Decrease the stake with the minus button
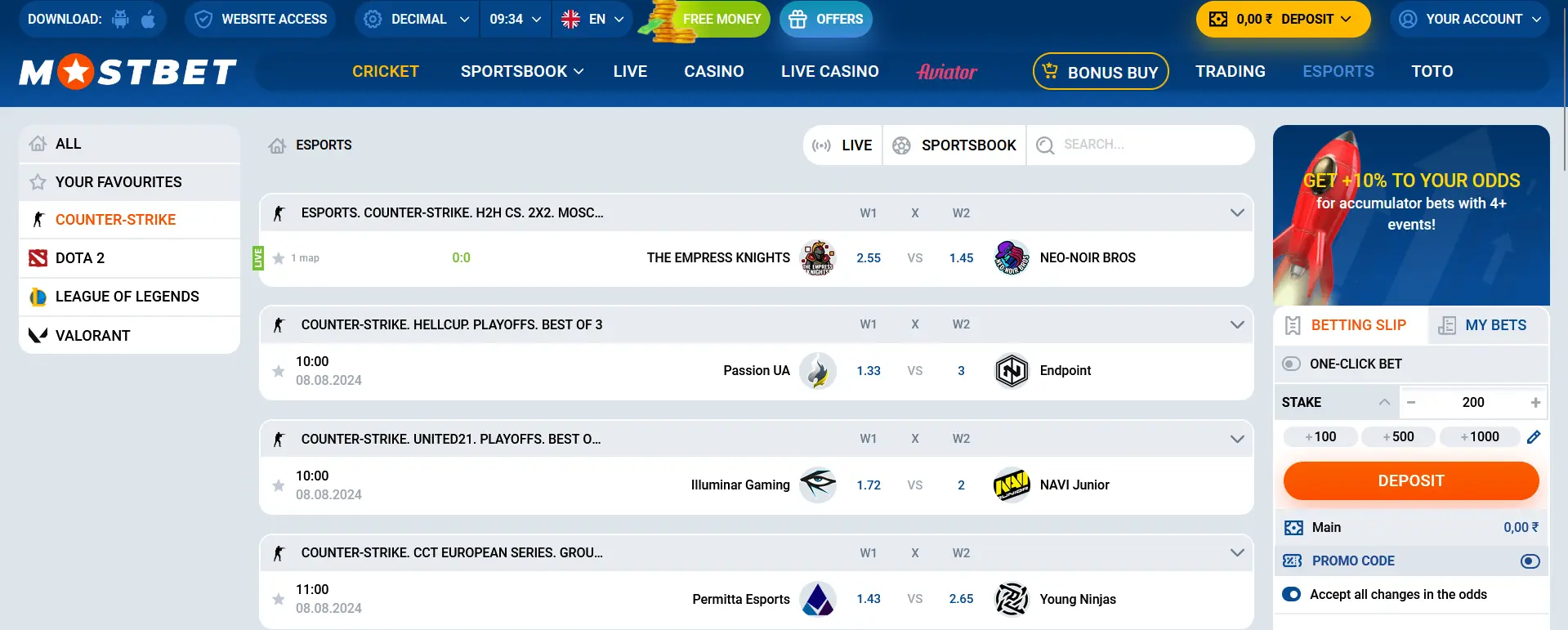 point(1411,402)
